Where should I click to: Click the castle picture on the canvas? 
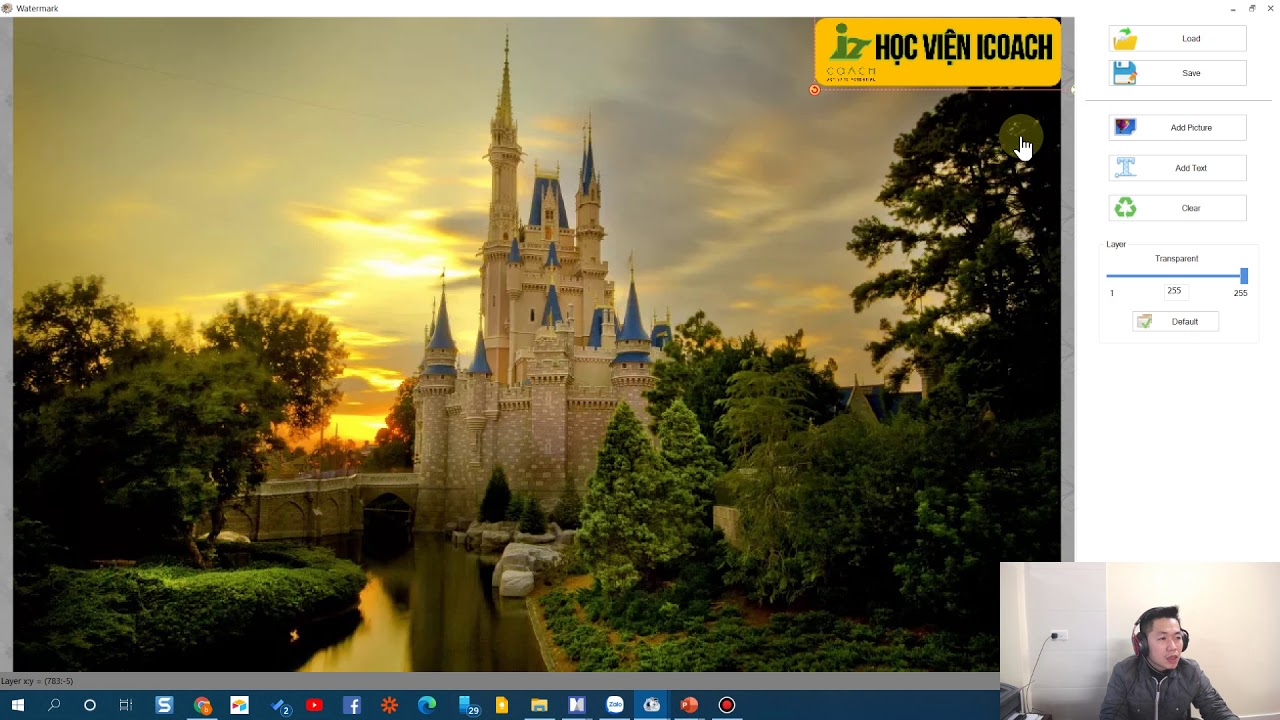[x=536, y=344]
